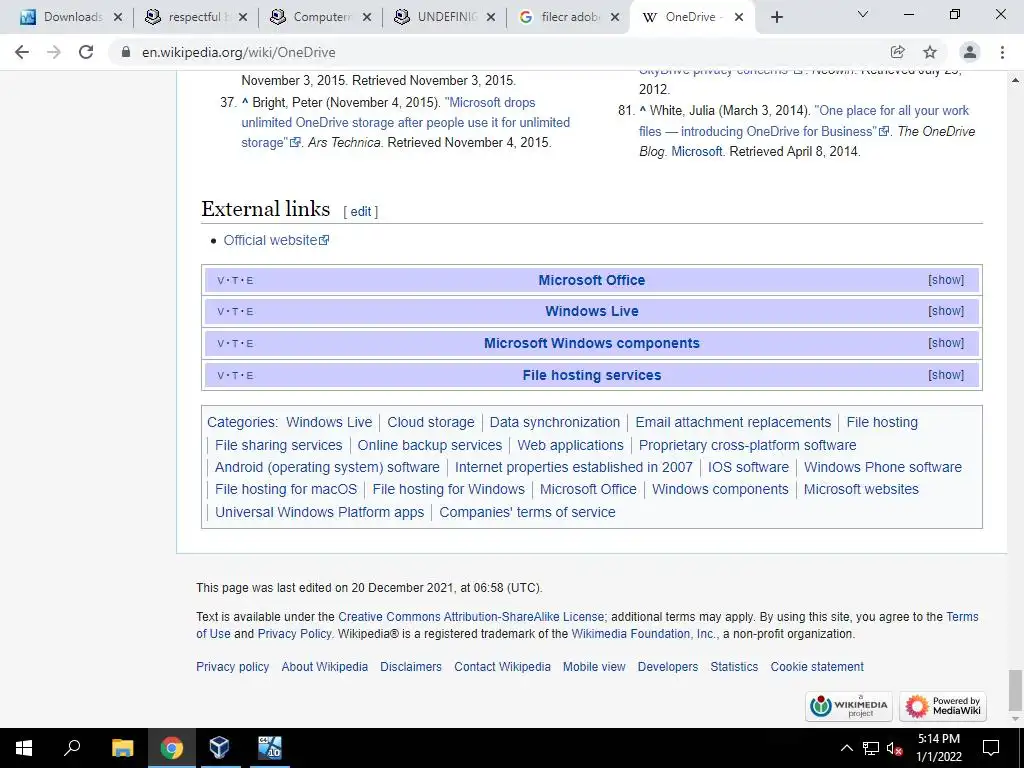1024x768 pixels.
Task: Click the browser forward arrow
Action: click(x=54, y=52)
